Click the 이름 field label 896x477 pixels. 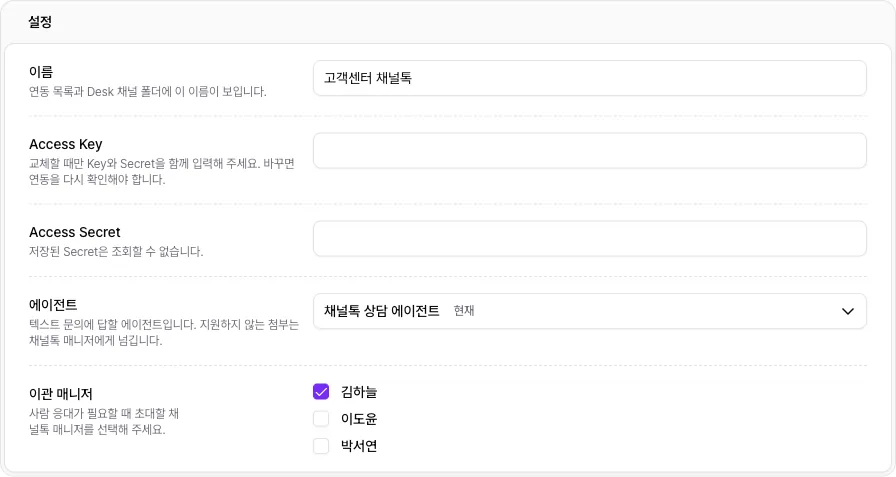[x=41, y=72]
